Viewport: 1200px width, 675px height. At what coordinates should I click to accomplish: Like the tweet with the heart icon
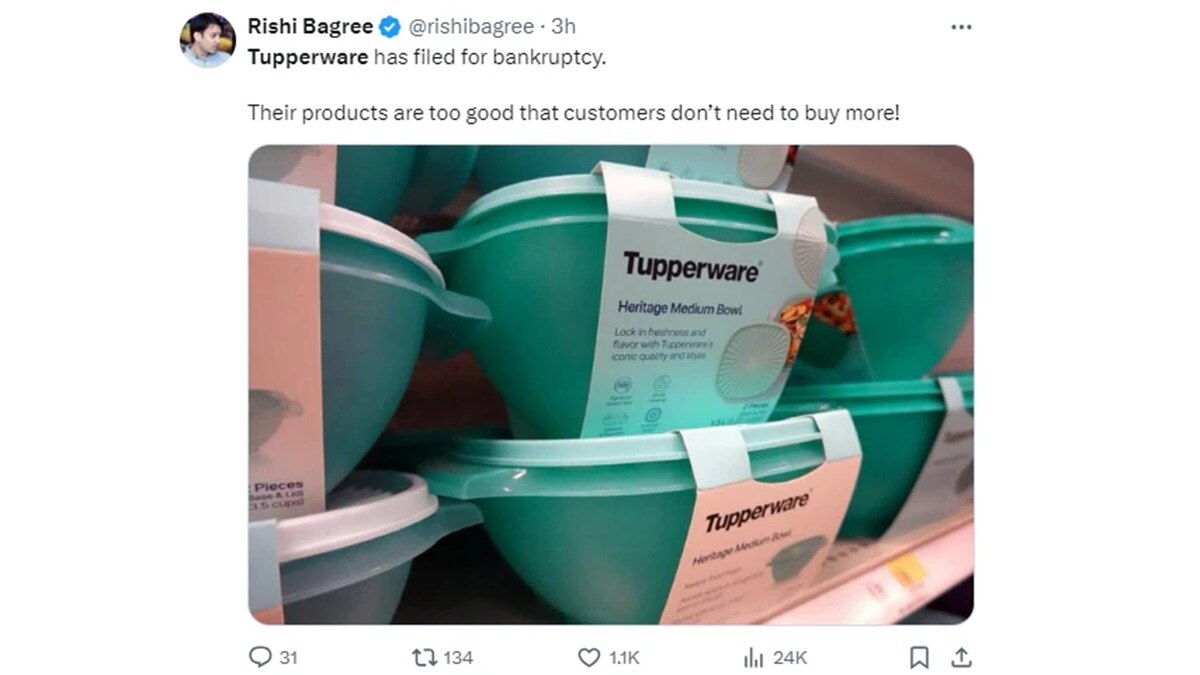589,657
